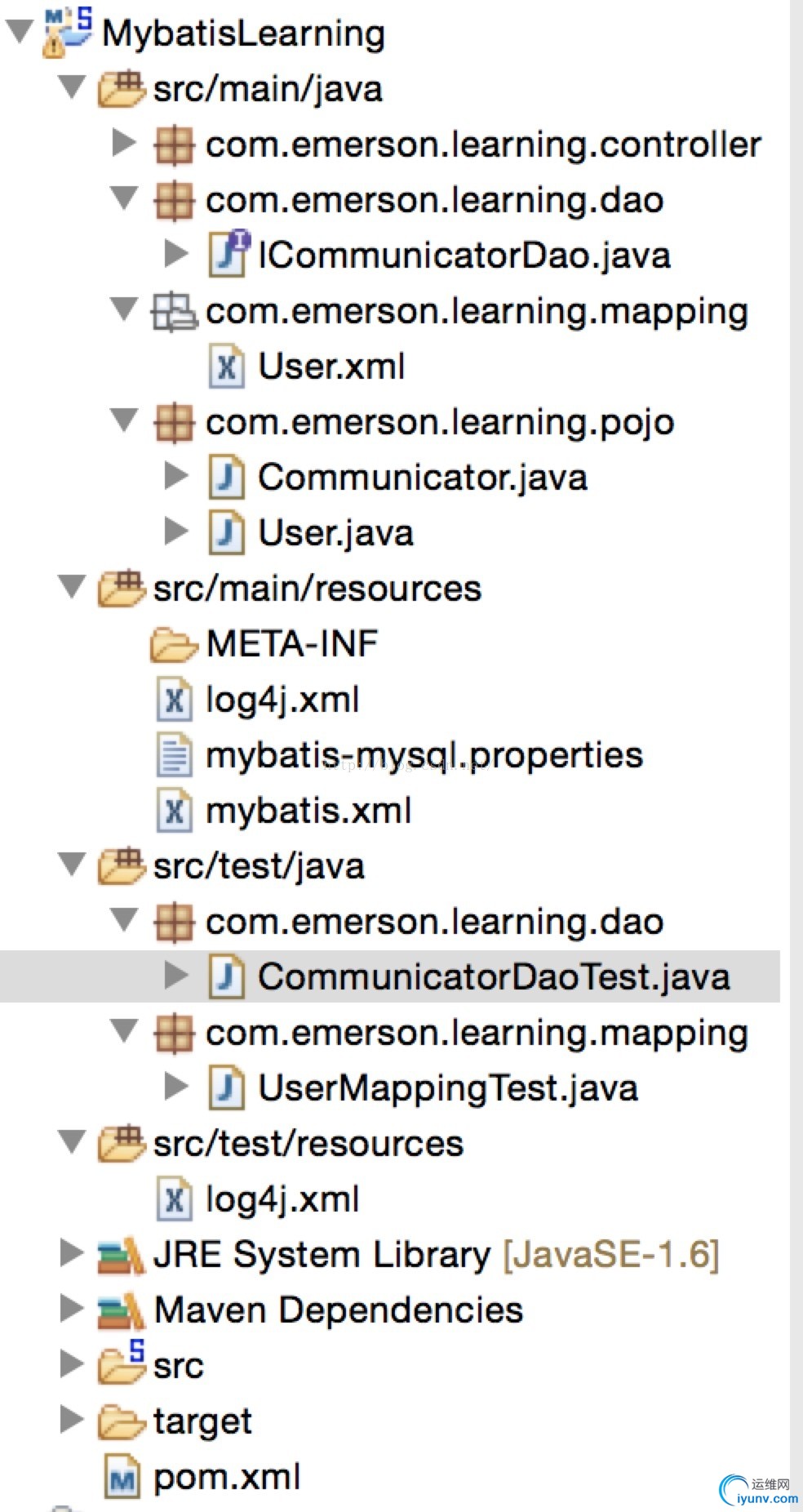Expand the target folder

click(x=72, y=1421)
